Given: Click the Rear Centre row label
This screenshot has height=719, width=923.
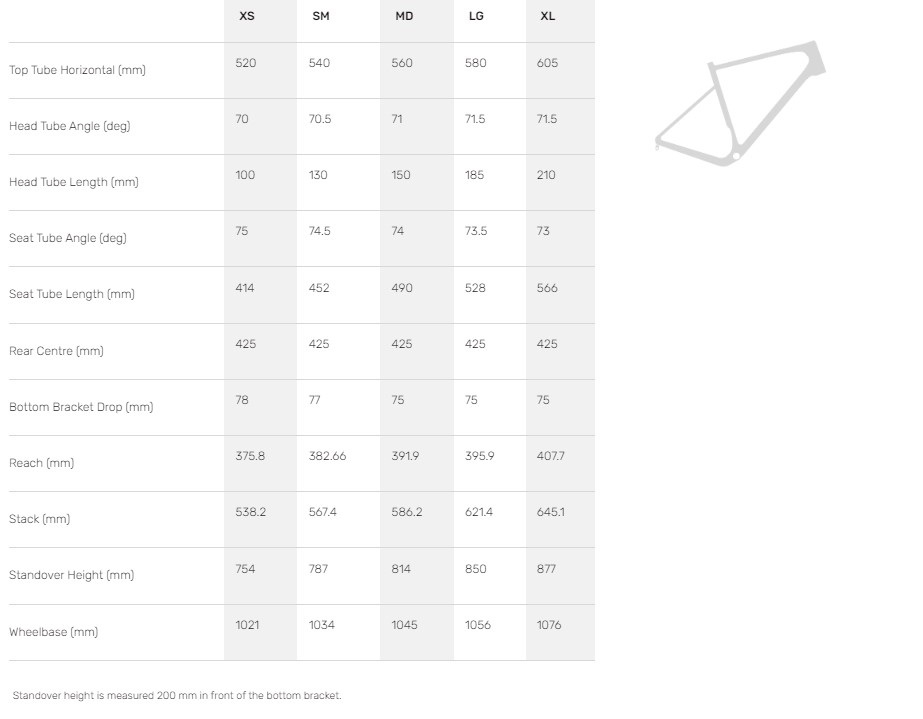Looking at the screenshot, I should tap(56, 351).
